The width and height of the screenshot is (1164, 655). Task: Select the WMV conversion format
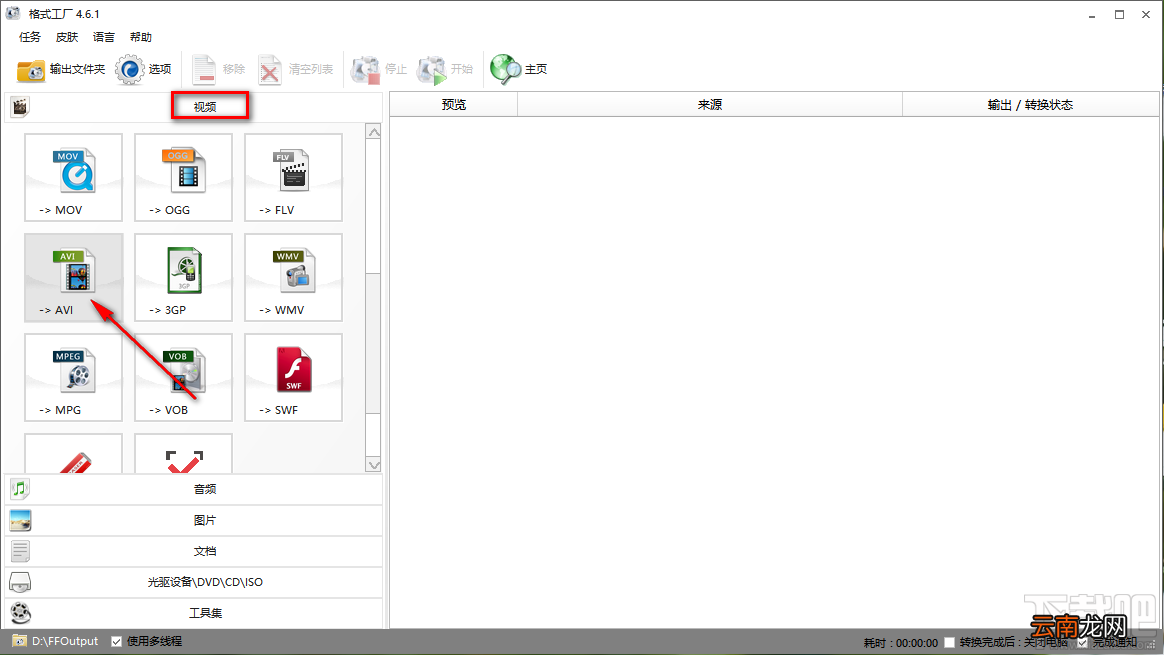point(293,278)
